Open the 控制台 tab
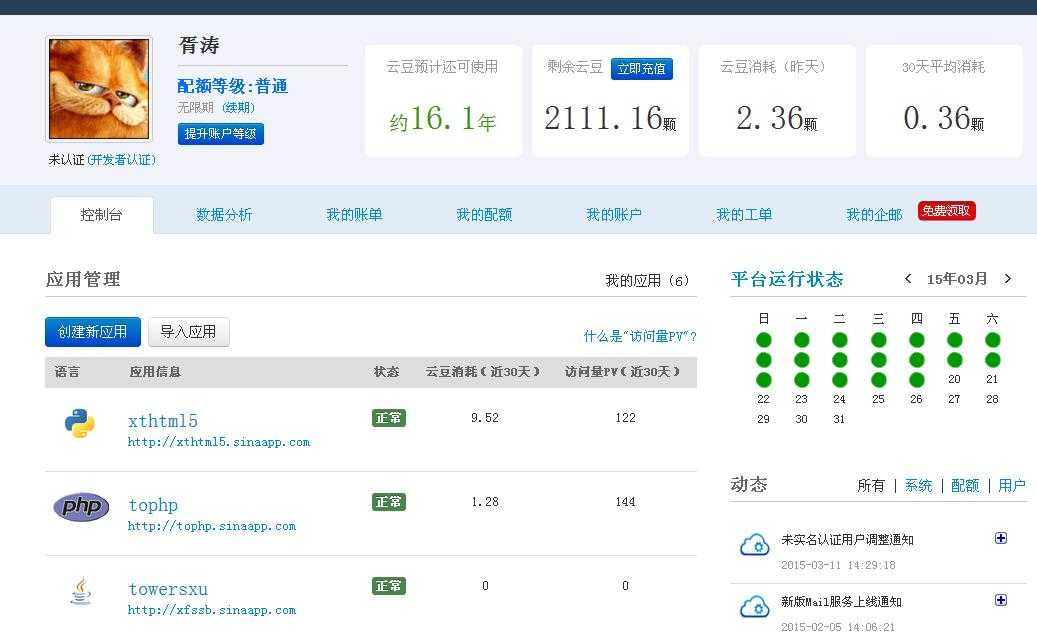Image resolution: width=1037 pixels, height=634 pixels. click(102, 215)
